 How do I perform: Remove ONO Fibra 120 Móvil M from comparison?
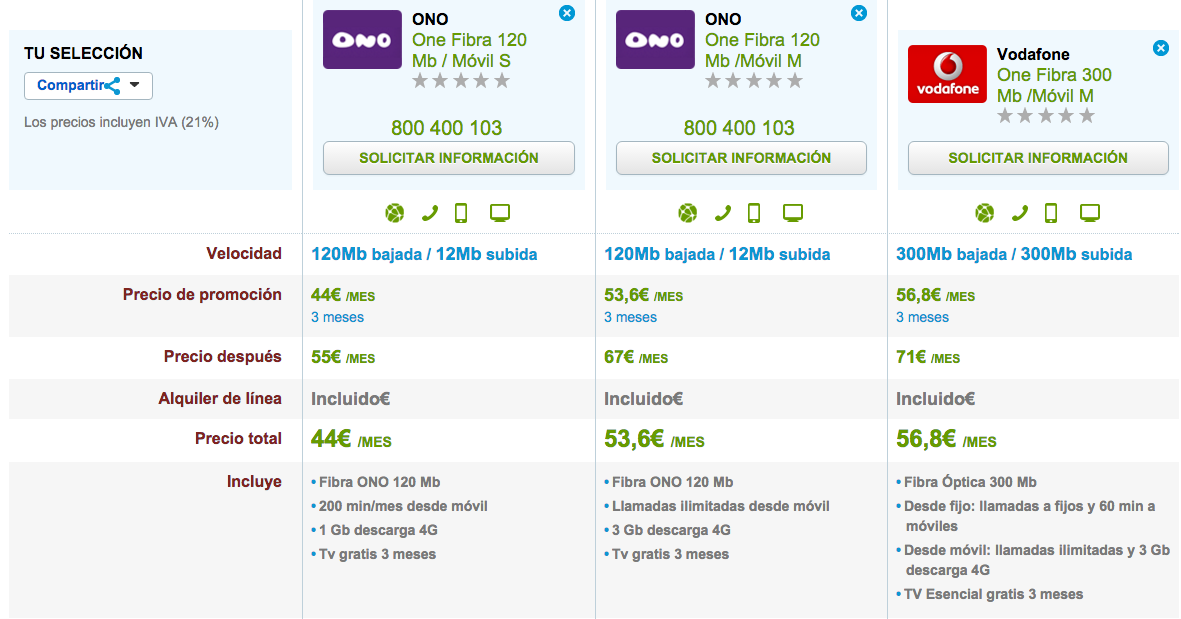coord(859,13)
